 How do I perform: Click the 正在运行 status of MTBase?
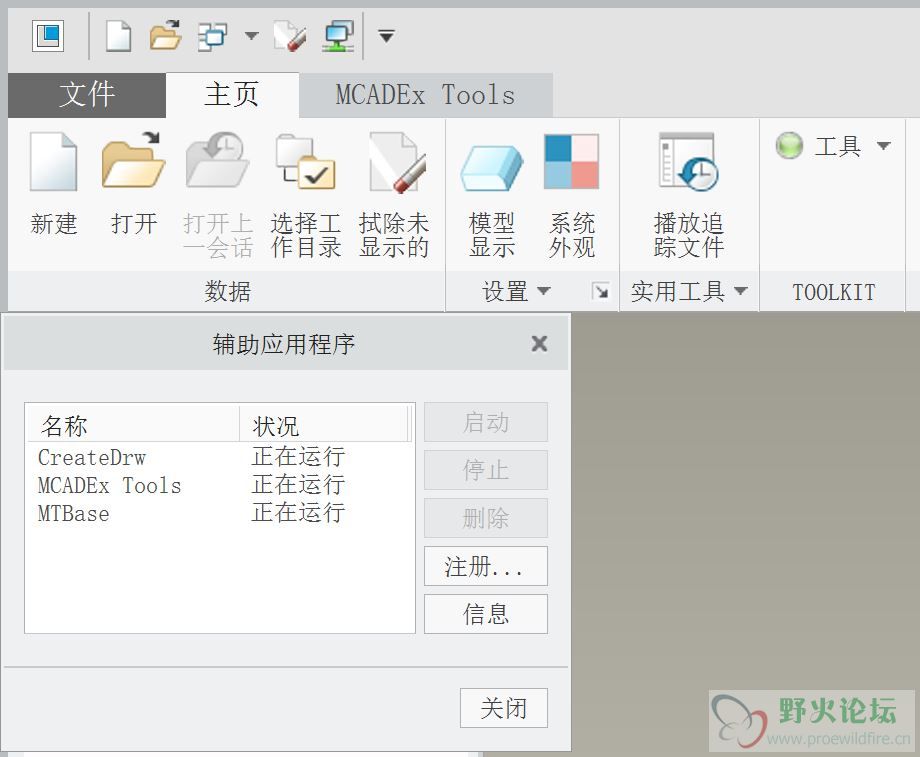[x=299, y=513]
